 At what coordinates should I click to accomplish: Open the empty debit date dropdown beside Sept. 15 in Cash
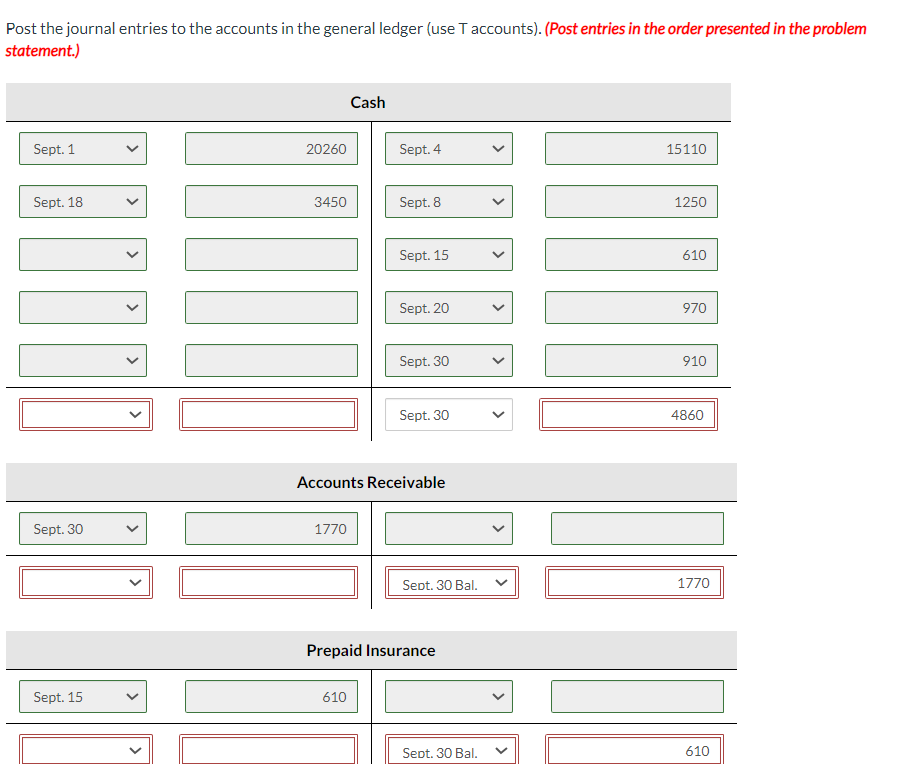pyautogui.click(x=83, y=255)
